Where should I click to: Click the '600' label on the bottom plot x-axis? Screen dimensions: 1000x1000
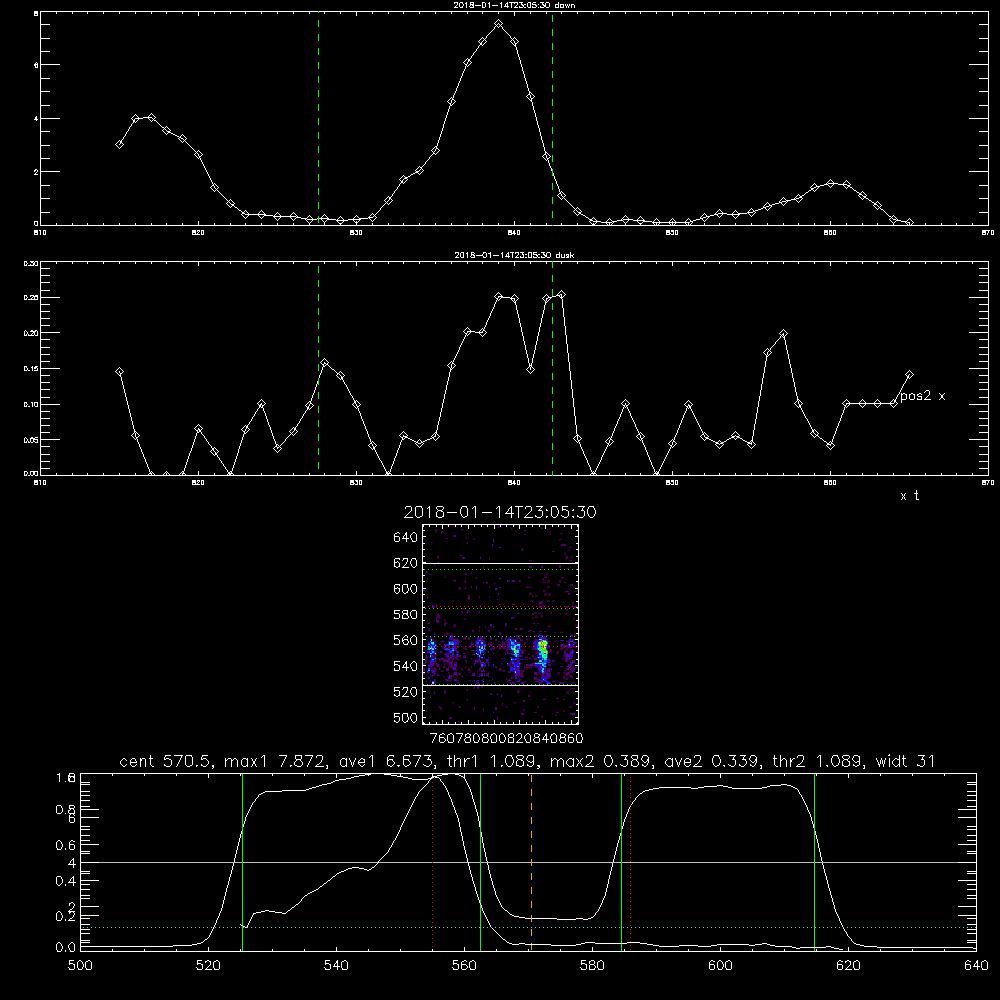pyautogui.click(x=721, y=966)
